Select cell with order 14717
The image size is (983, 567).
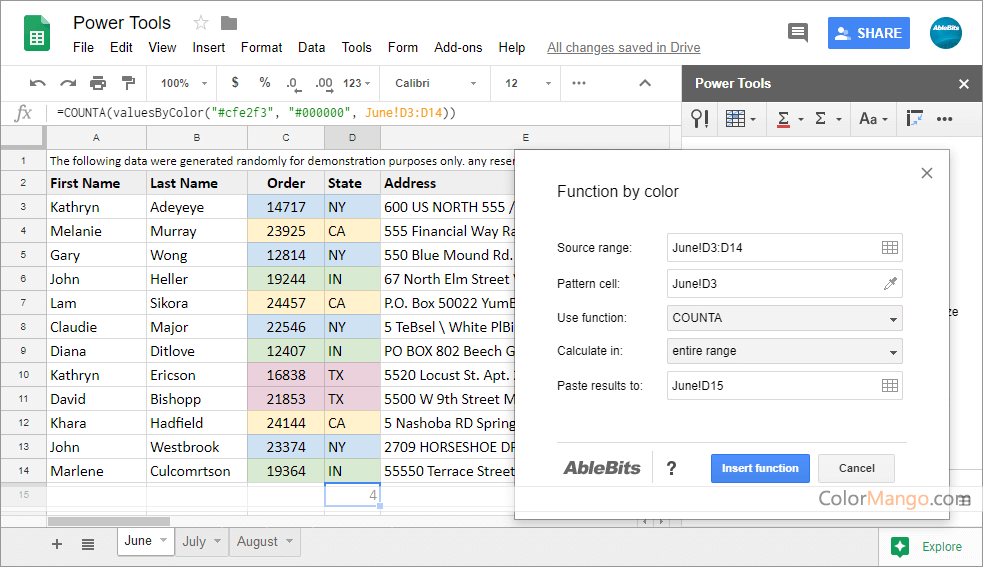pos(286,207)
